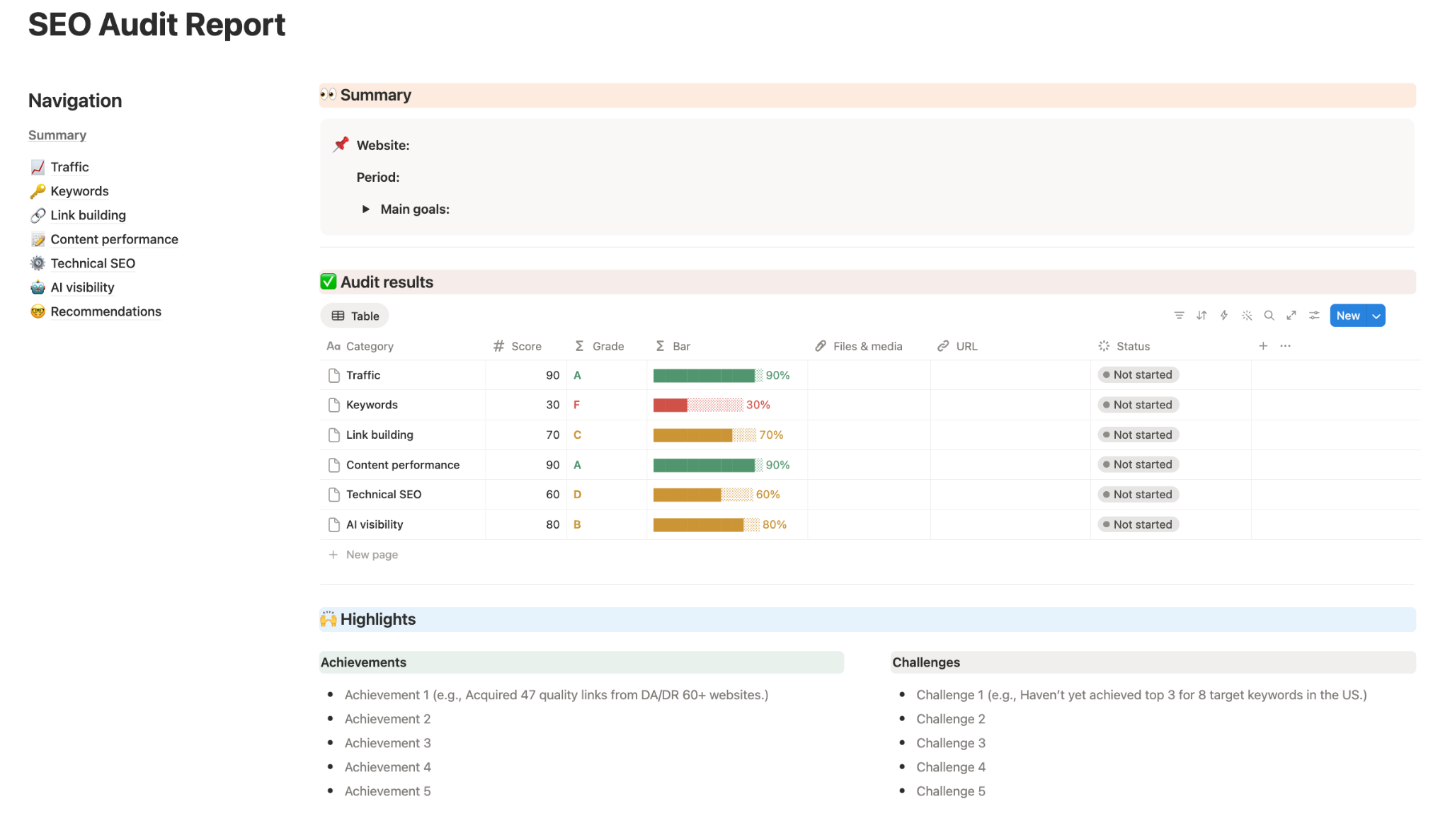Image resolution: width=1450 pixels, height=840 pixels.
Task: Open view settings sliders icon
Action: (1314, 316)
